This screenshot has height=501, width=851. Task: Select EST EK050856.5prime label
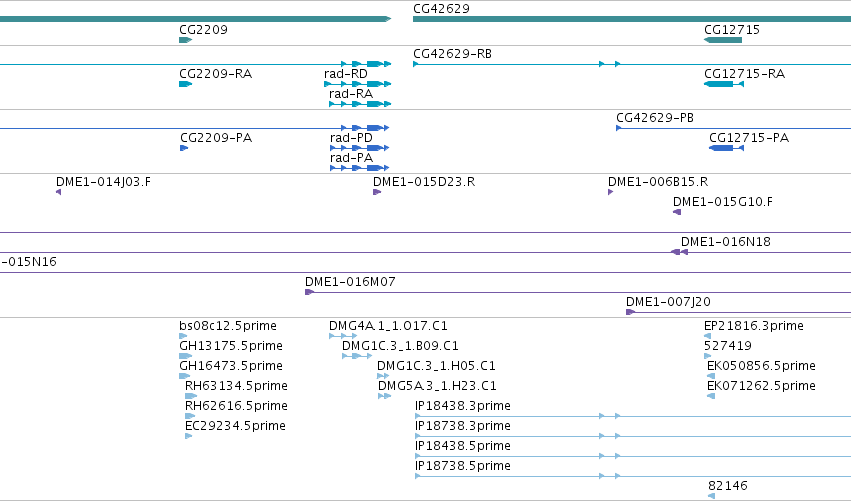(x=761, y=366)
